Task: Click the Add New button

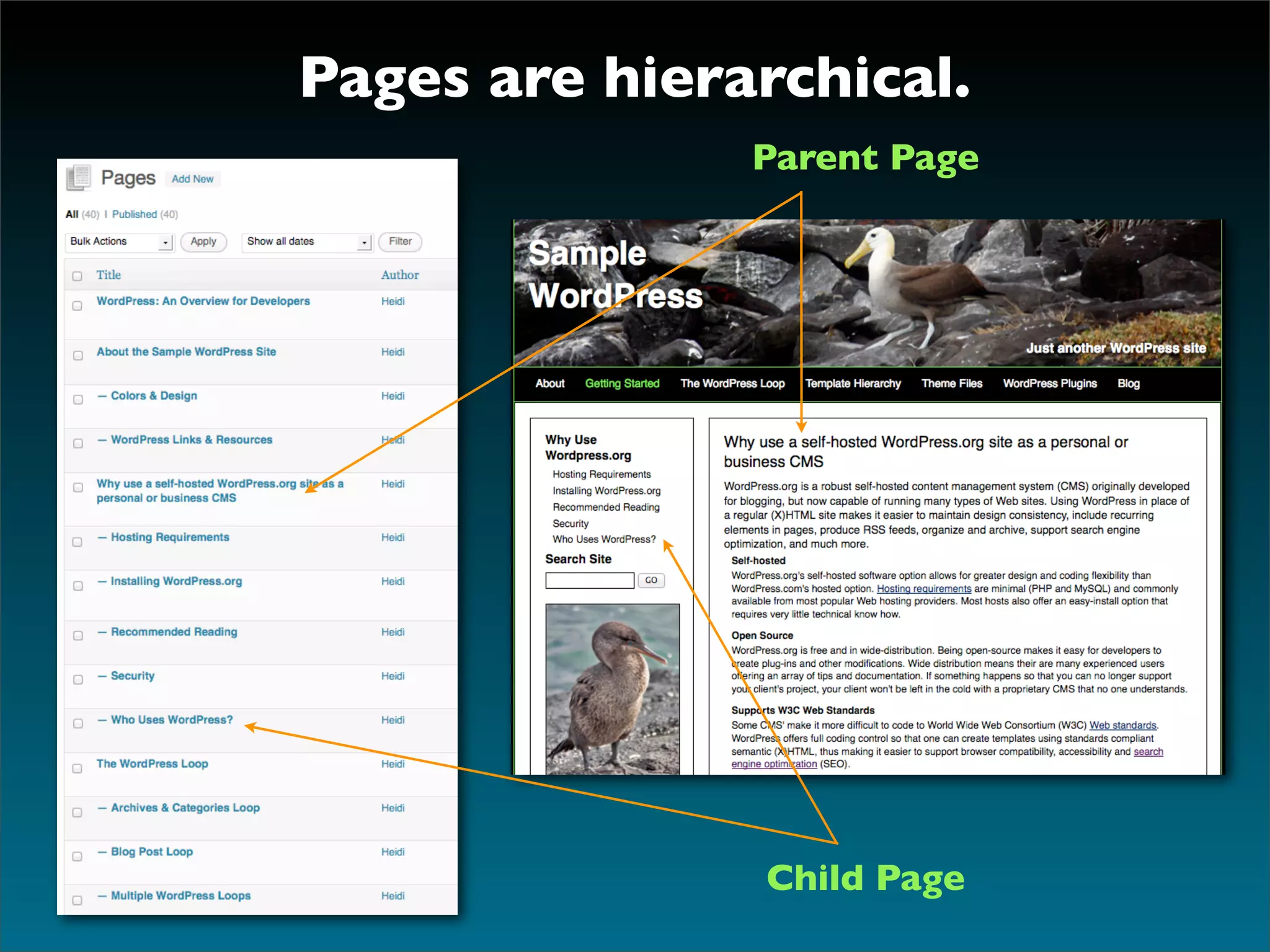Action: tap(193, 179)
